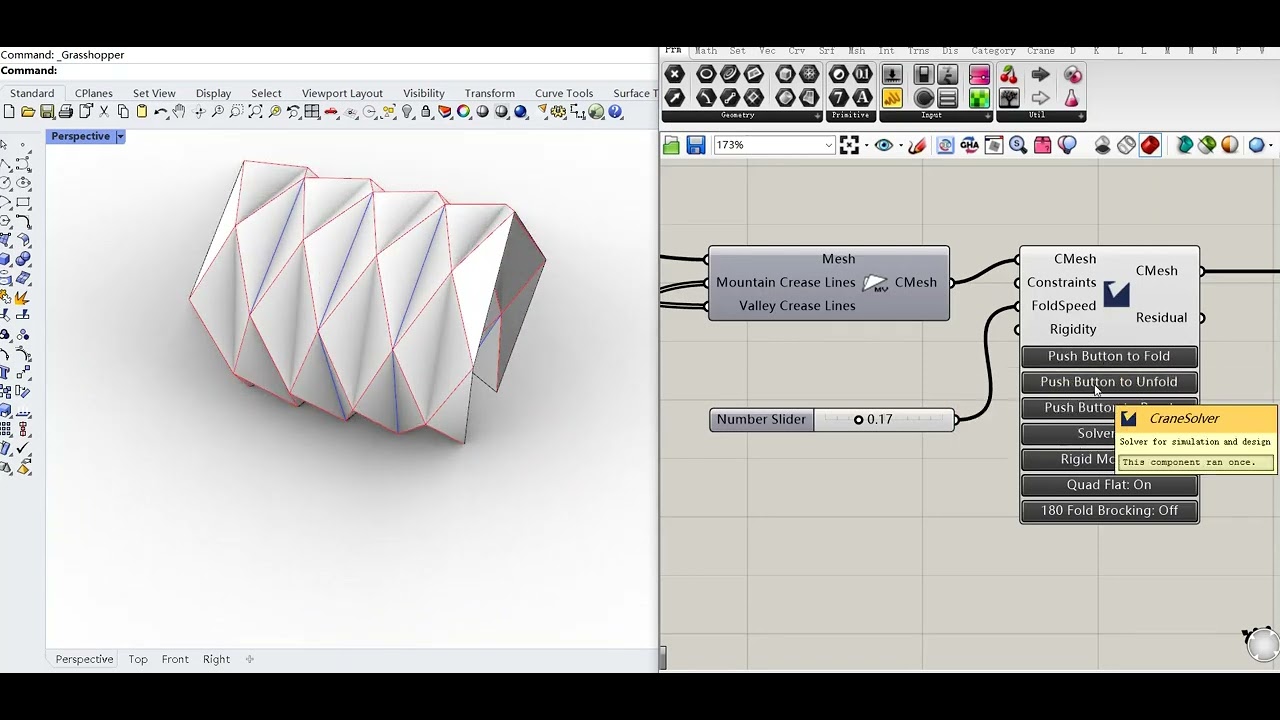Open the Crane tab in Grasshopper
The height and width of the screenshot is (720, 1280).
point(1040,50)
